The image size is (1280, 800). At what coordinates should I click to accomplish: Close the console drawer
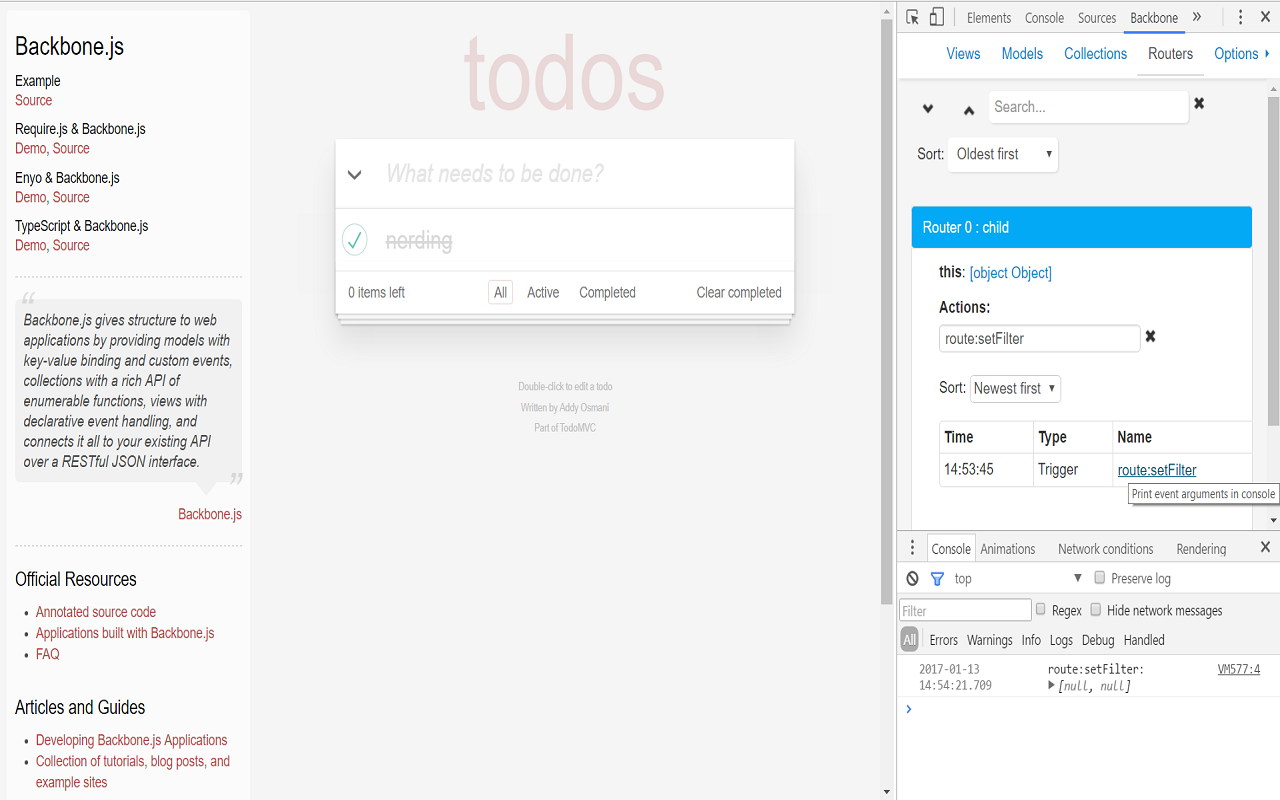click(1265, 547)
